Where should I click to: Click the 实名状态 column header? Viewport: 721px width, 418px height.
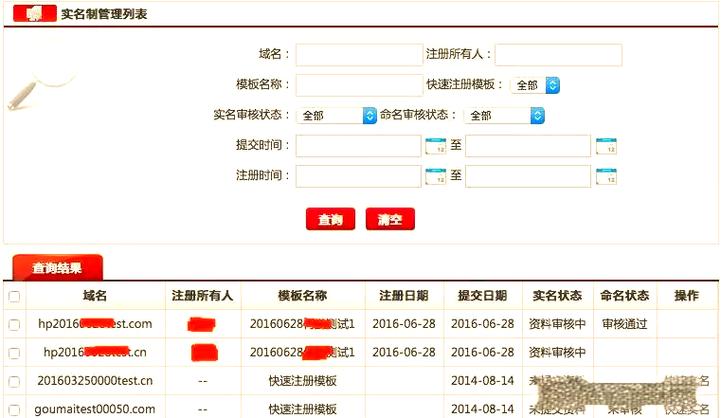[x=557, y=296]
